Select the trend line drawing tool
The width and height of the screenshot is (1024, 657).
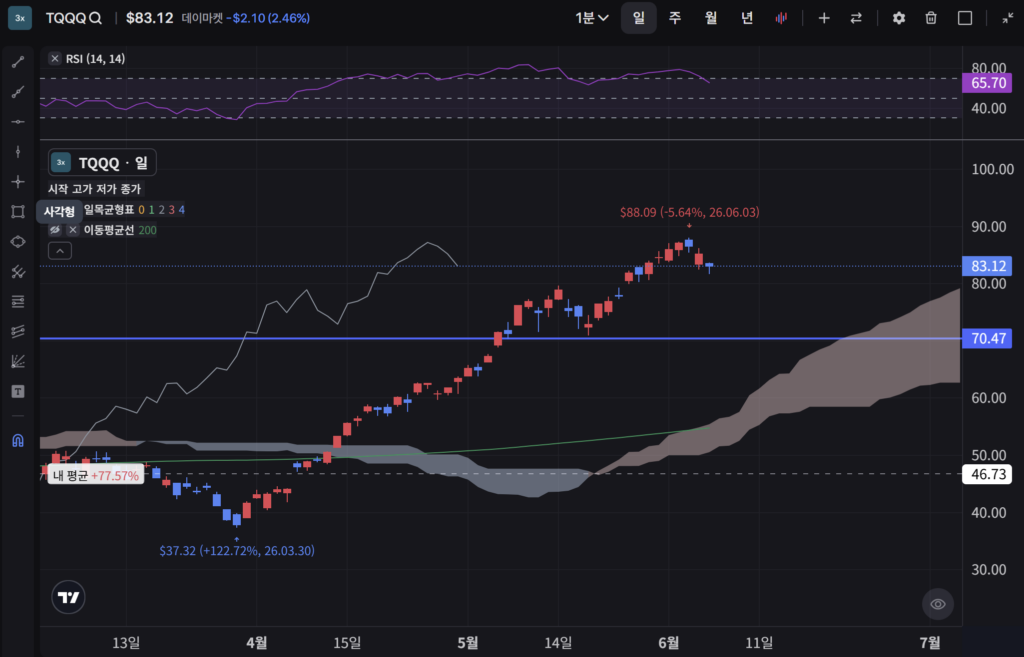18,62
